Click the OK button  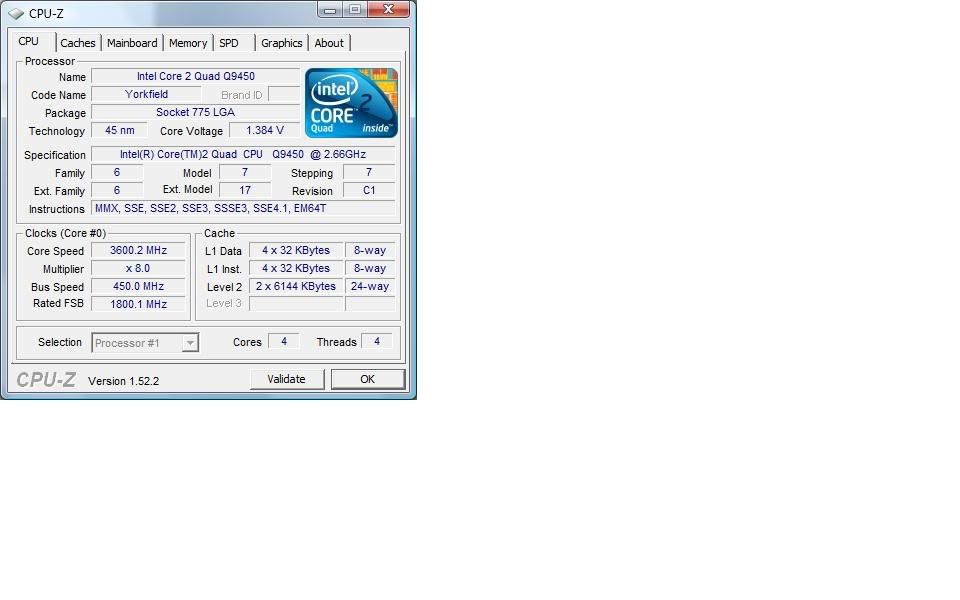[x=367, y=379]
